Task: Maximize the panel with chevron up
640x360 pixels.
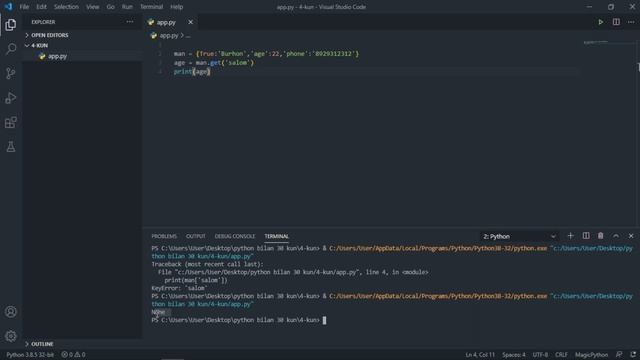Action: tap(616, 236)
